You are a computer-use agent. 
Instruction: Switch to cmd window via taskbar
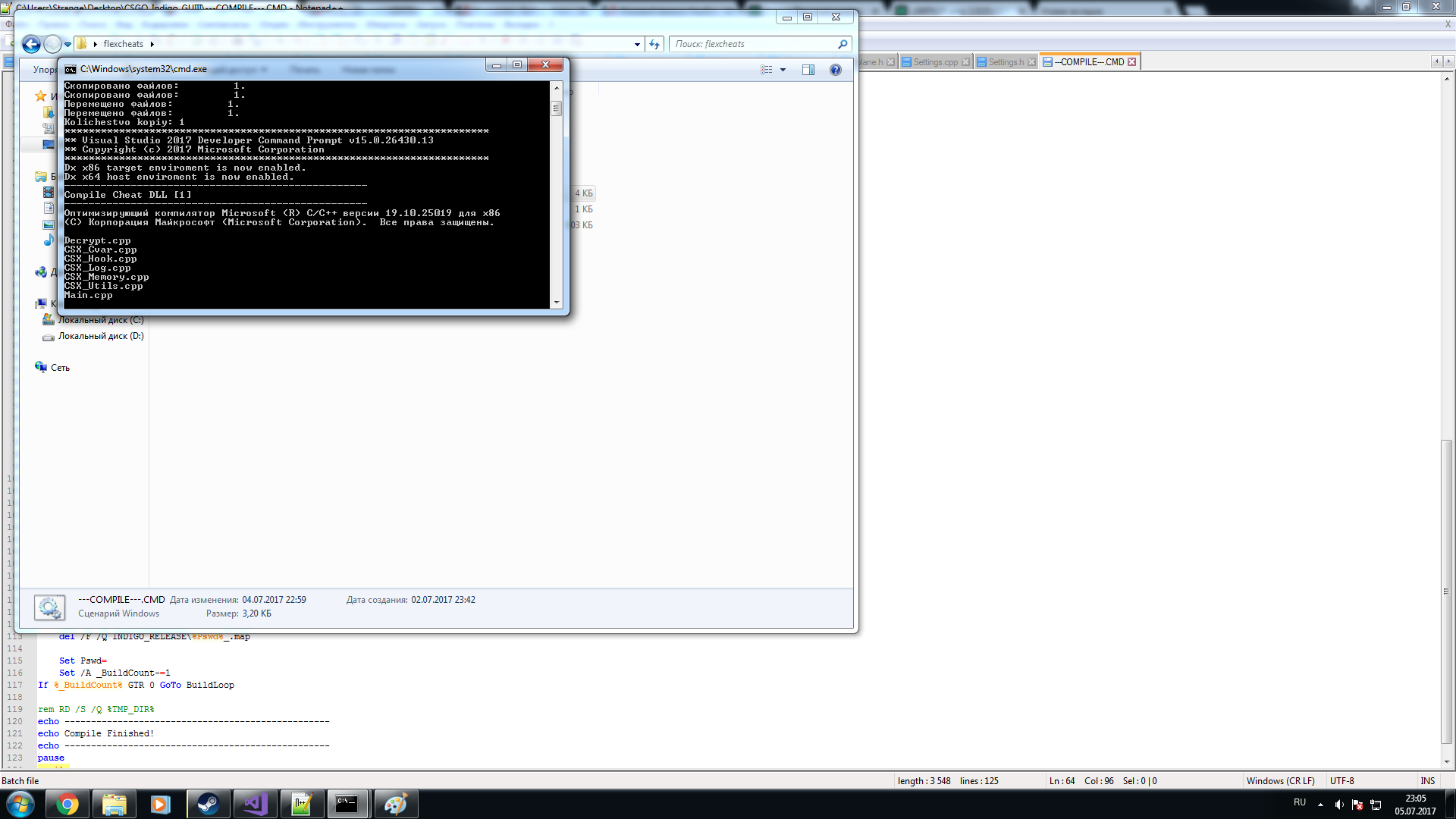point(348,804)
